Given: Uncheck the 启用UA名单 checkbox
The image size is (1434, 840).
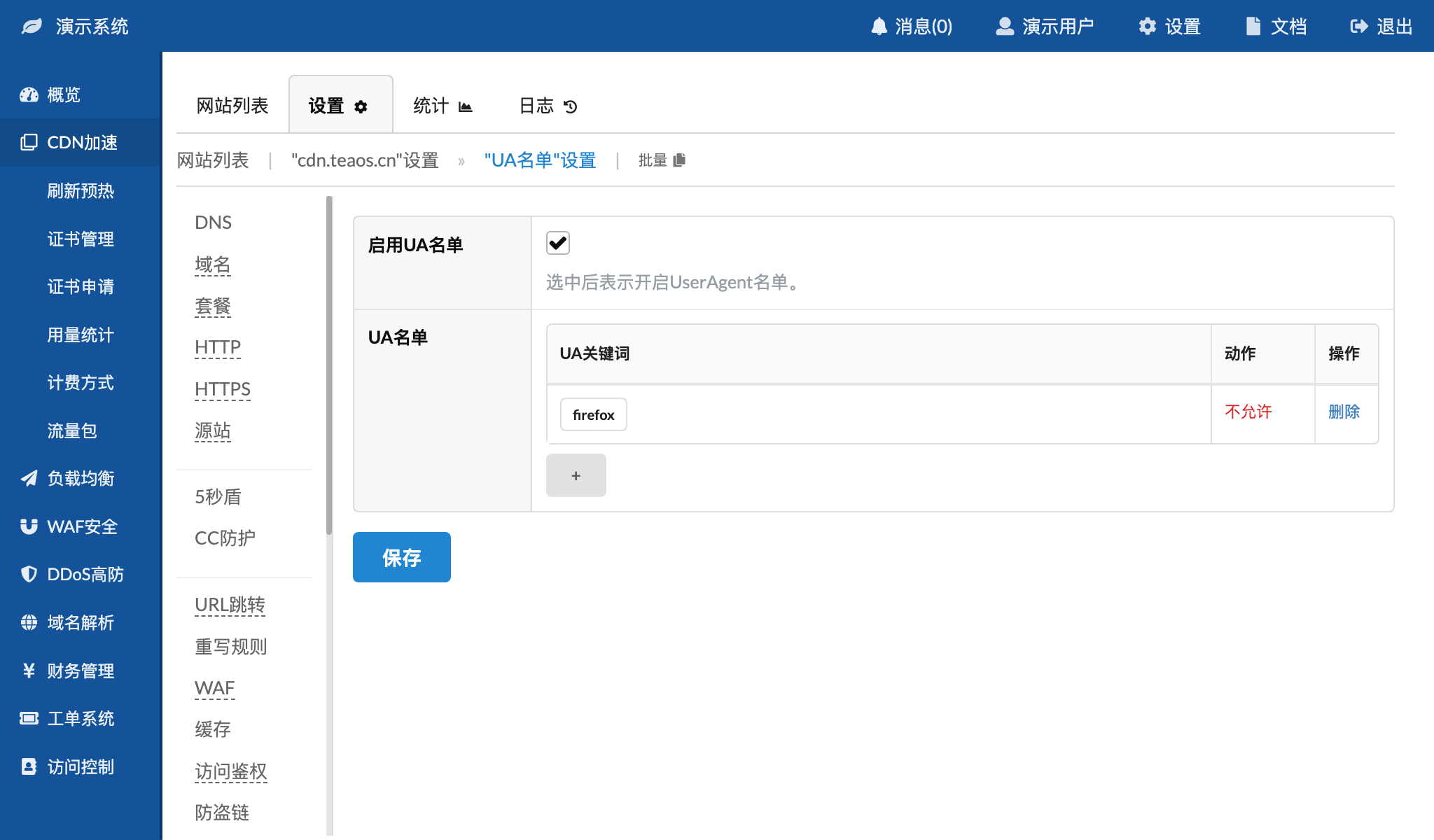Looking at the screenshot, I should [x=557, y=243].
